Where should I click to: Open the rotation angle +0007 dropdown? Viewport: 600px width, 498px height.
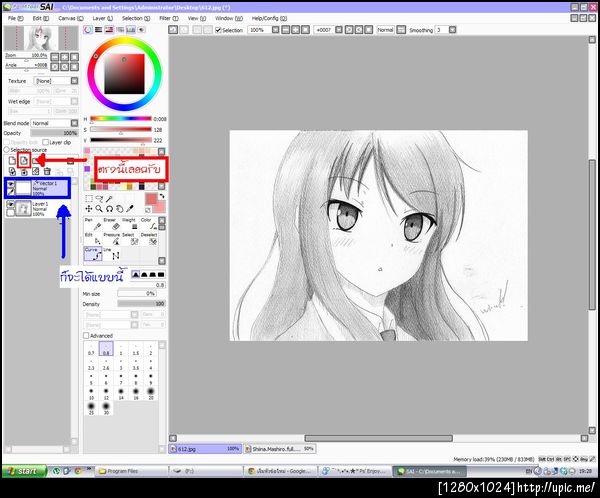[339, 29]
